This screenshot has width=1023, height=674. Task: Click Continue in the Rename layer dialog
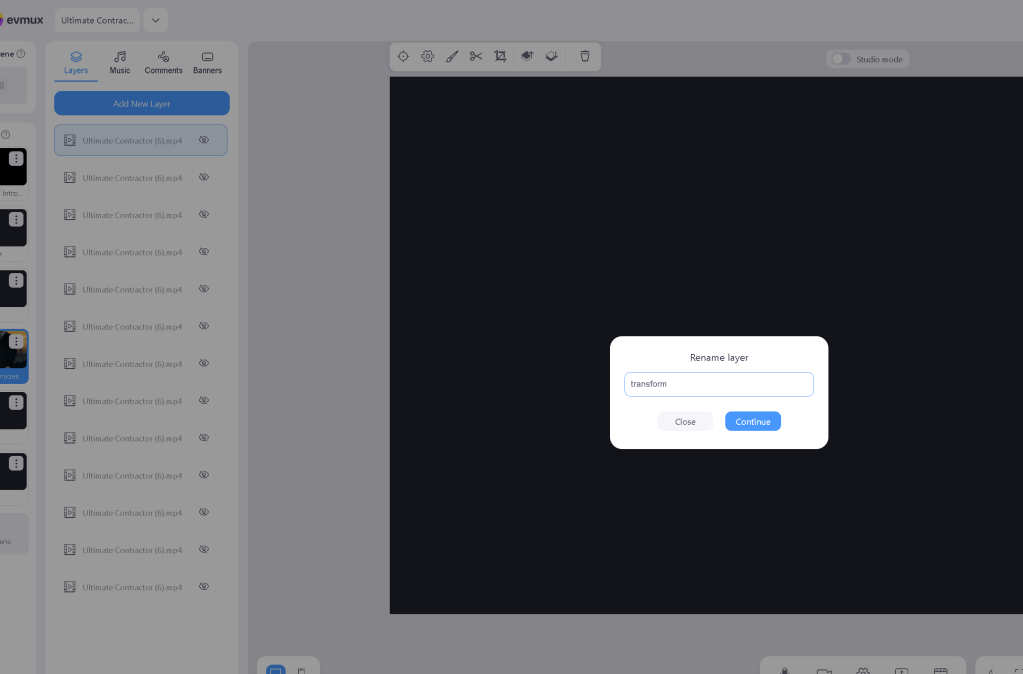[x=753, y=421]
